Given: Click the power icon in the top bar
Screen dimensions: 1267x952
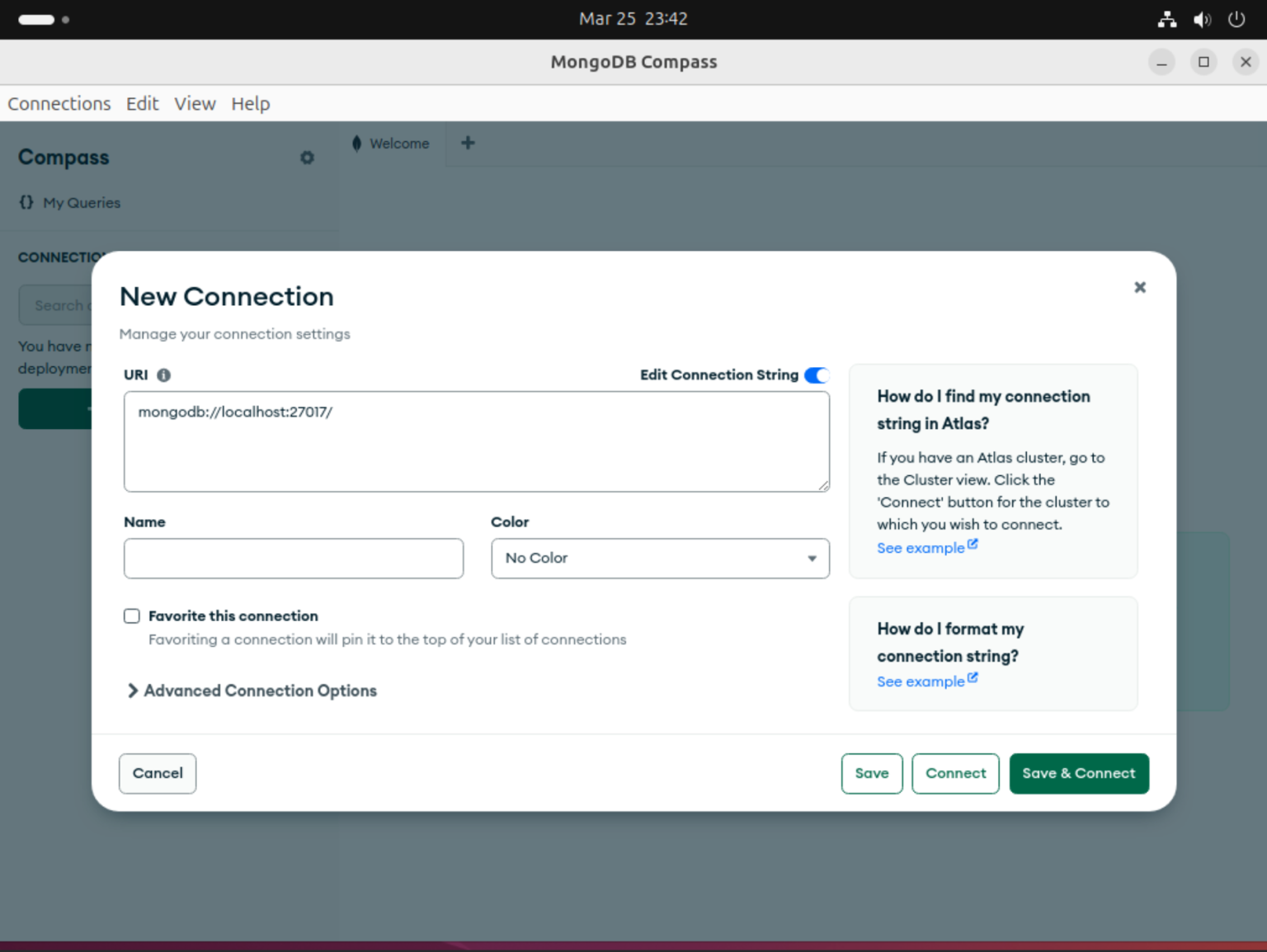Looking at the screenshot, I should coord(1236,19).
